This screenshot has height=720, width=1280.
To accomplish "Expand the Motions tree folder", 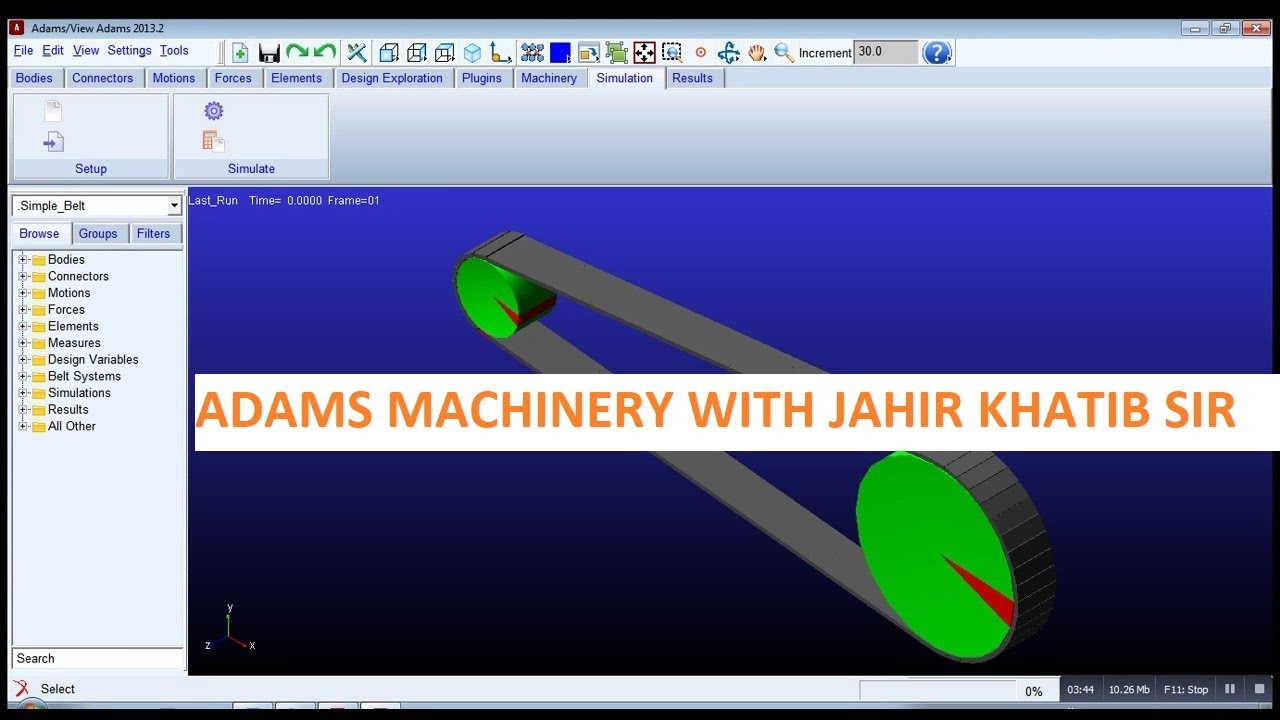I will click(x=23, y=293).
